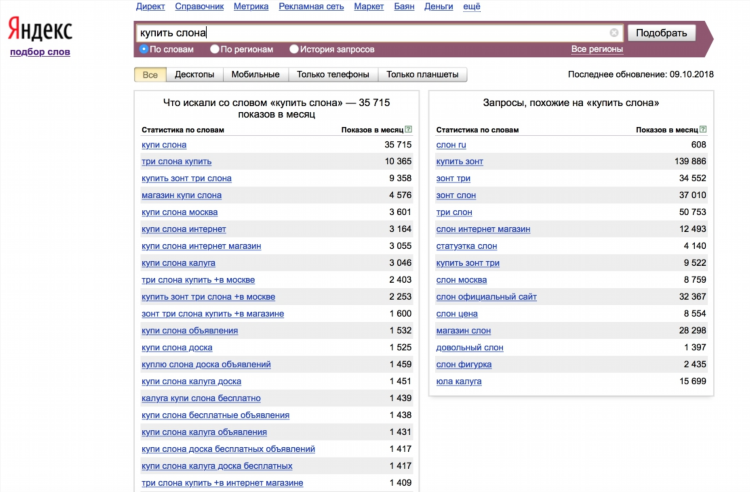Click the 'Подобрать' button

tap(662, 33)
